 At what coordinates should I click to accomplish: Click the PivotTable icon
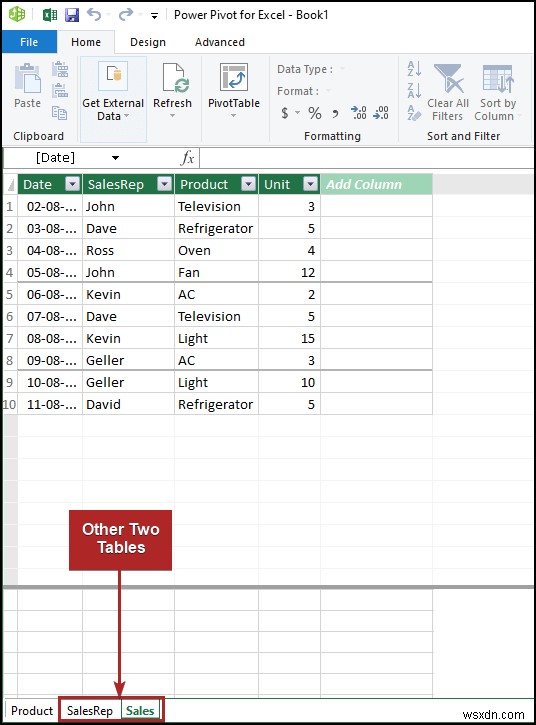coord(234,77)
